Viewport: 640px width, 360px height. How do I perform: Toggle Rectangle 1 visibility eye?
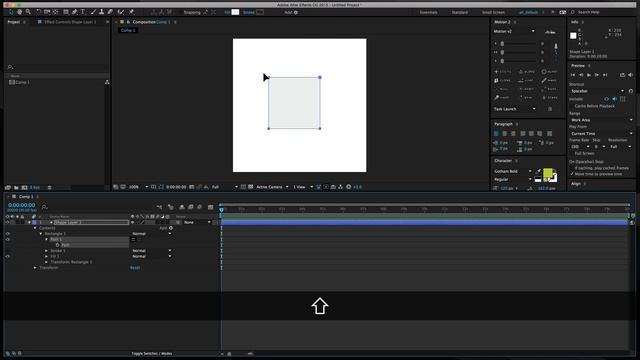click(x=7, y=234)
